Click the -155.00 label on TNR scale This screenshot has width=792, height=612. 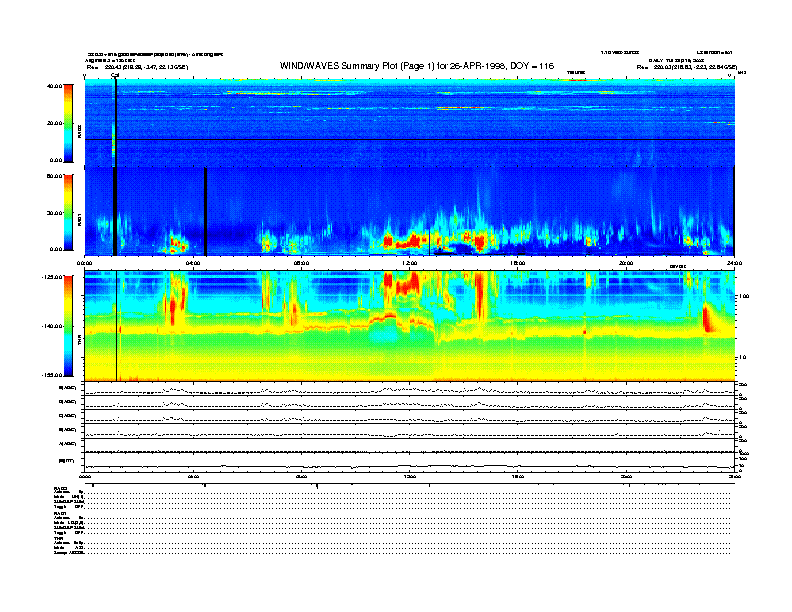52,375
